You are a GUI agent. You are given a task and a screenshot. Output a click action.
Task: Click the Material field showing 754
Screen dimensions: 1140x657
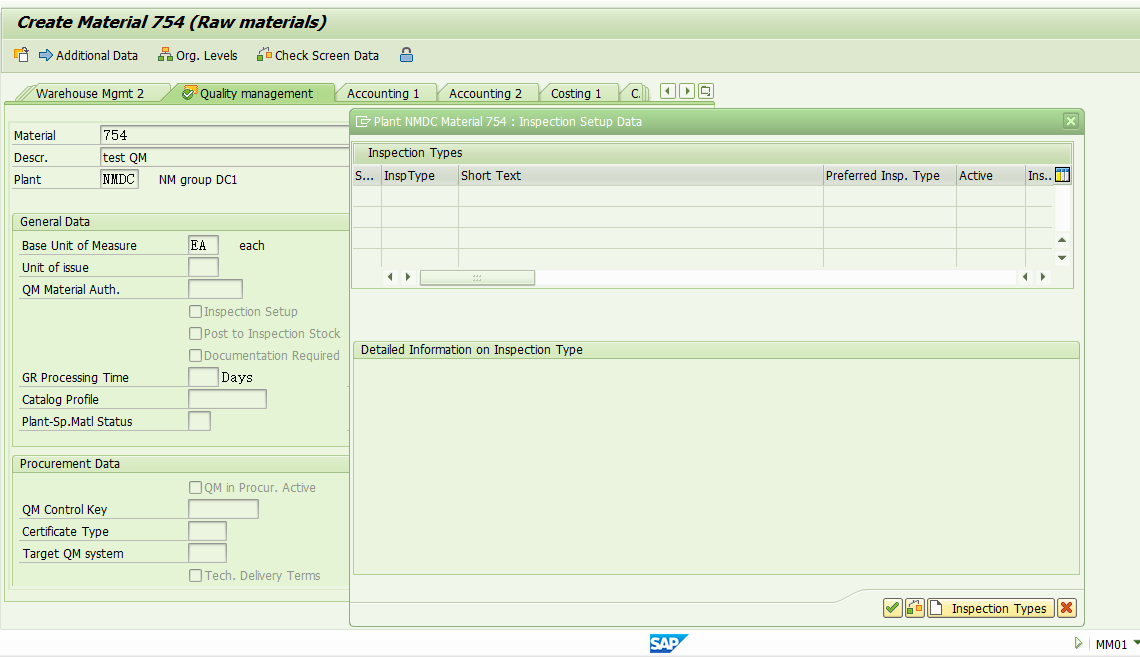click(x=225, y=135)
